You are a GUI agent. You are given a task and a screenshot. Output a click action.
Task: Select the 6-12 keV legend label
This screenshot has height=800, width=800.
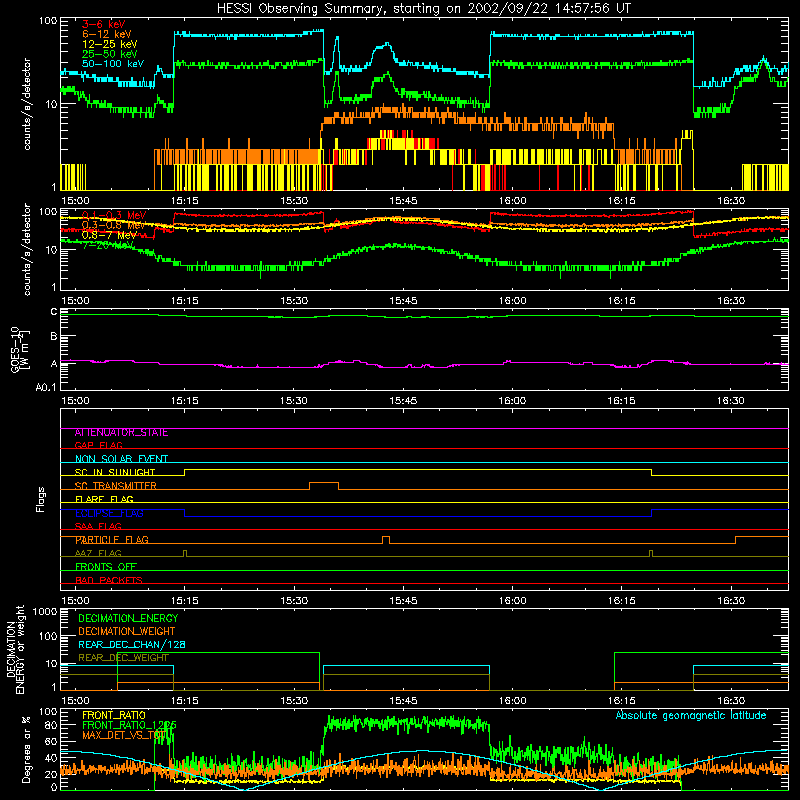(x=107, y=34)
